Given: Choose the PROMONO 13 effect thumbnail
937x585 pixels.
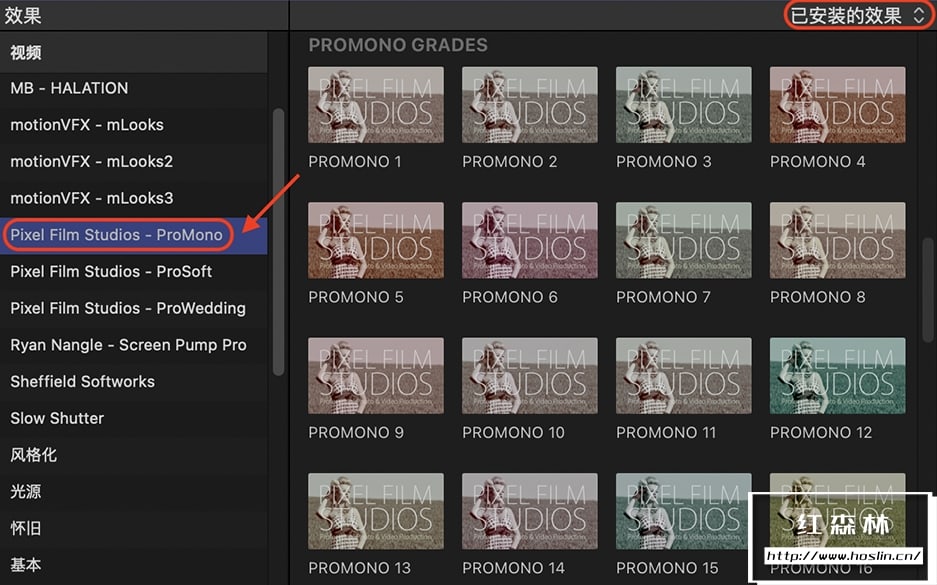Looking at the screenshot, I should pos(376,512).
